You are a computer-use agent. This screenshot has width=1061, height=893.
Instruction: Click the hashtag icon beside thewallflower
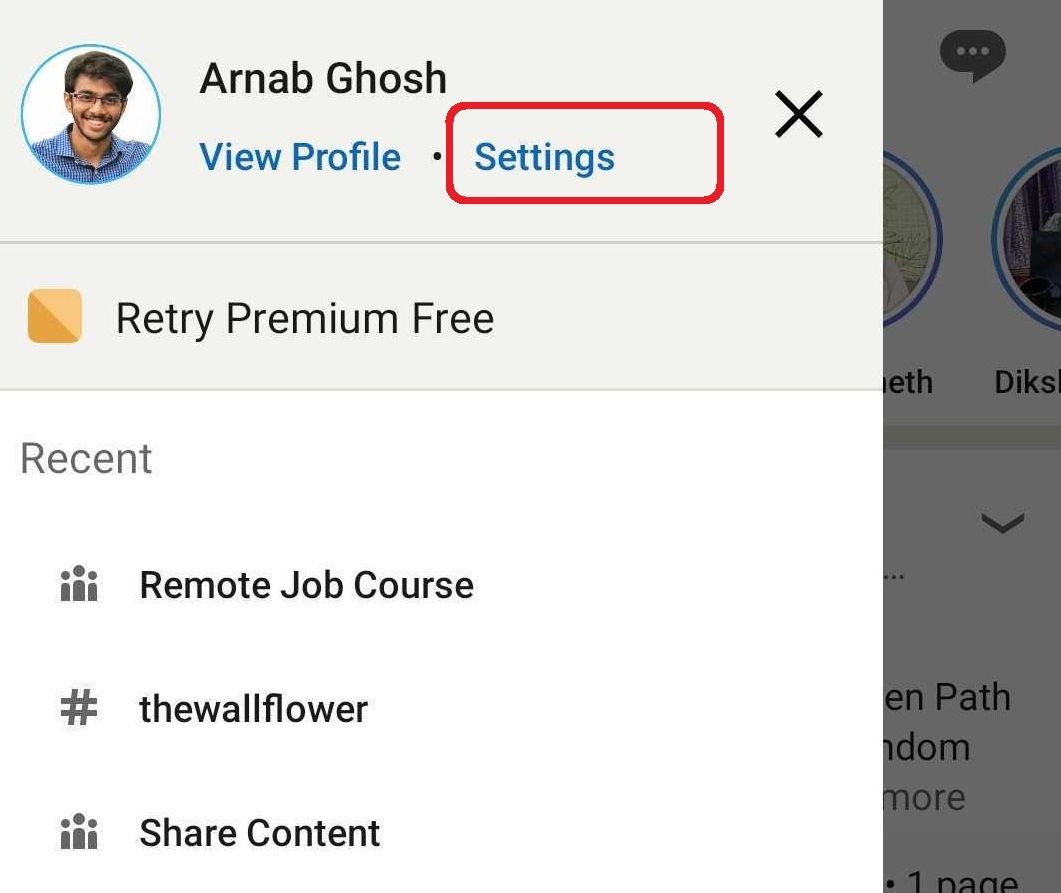pos(78,709)
